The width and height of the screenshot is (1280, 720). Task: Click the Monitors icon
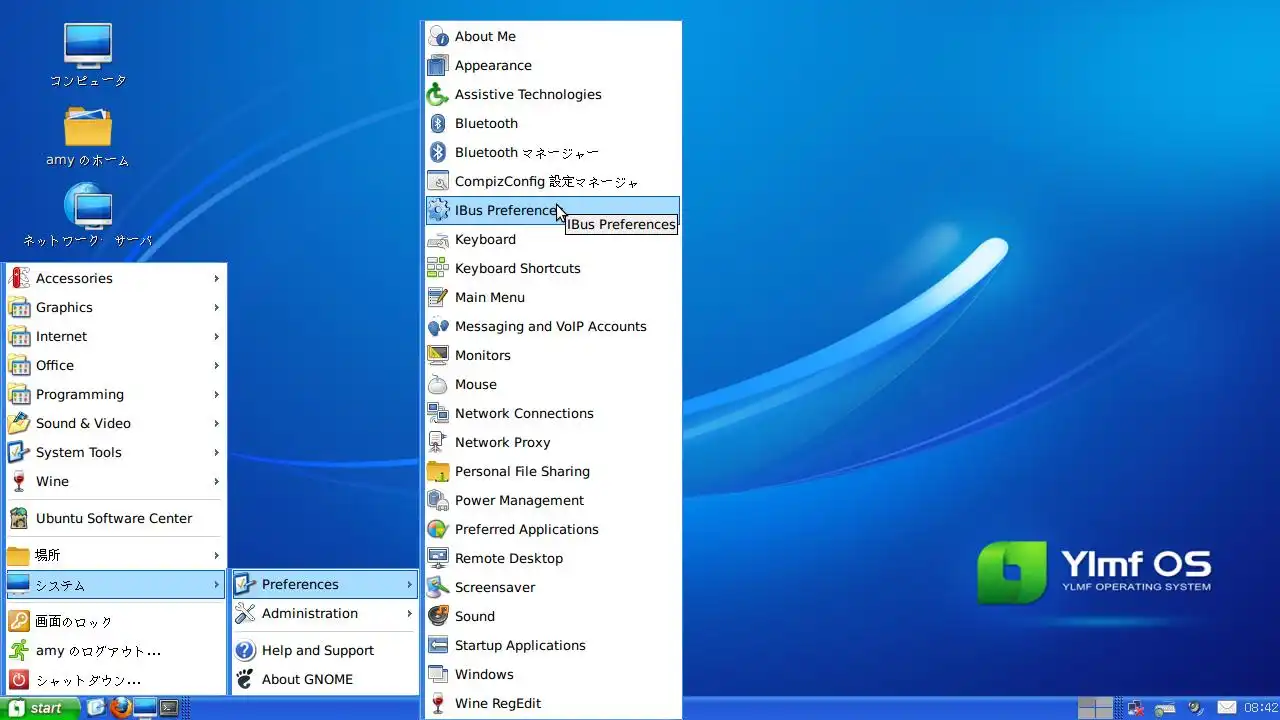click(x=438, y=355)
